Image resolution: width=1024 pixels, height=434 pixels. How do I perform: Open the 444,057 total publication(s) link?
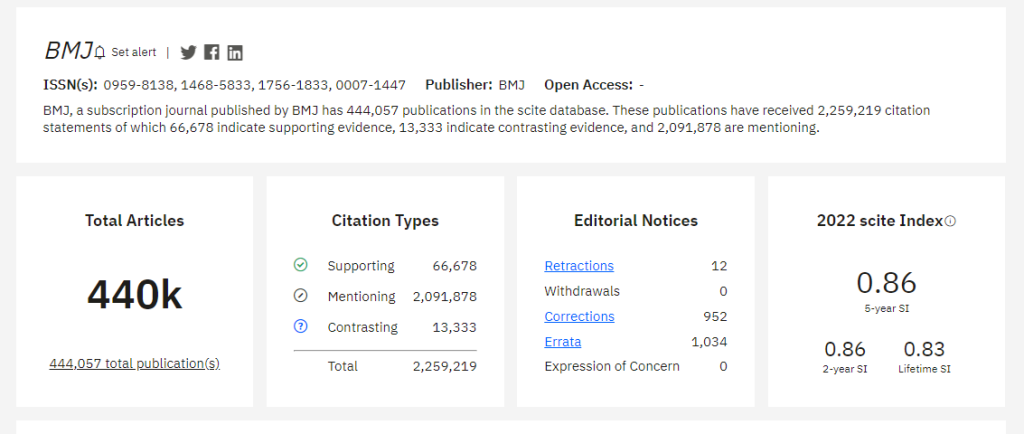click(135, 364)
